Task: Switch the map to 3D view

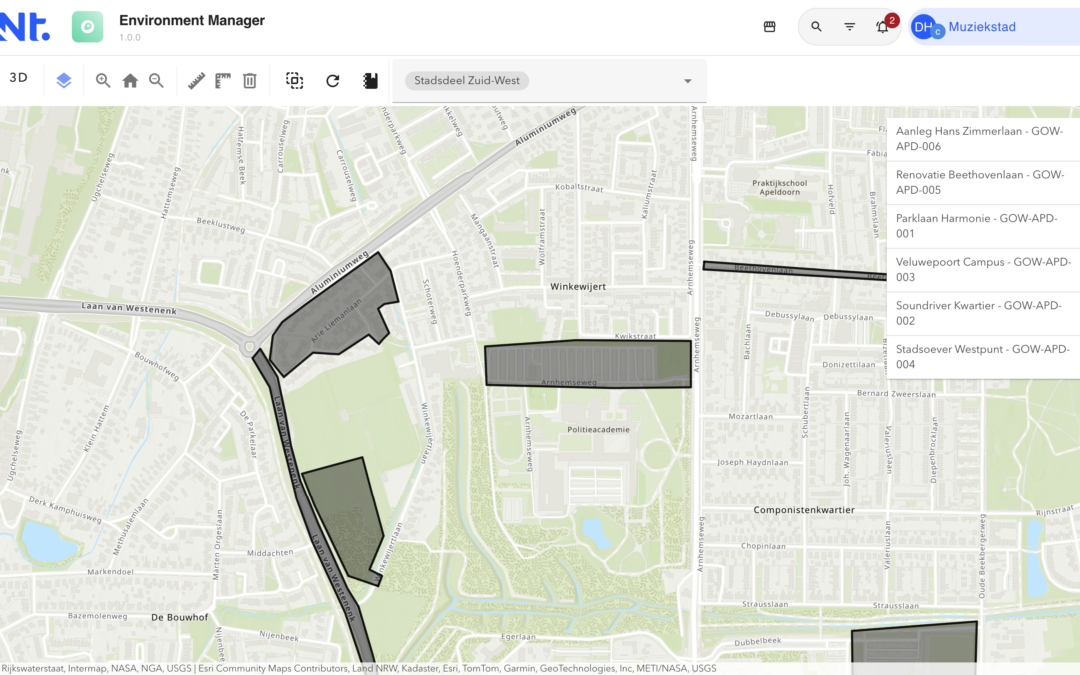Action: pyautogui.click(x=19, y=78)
